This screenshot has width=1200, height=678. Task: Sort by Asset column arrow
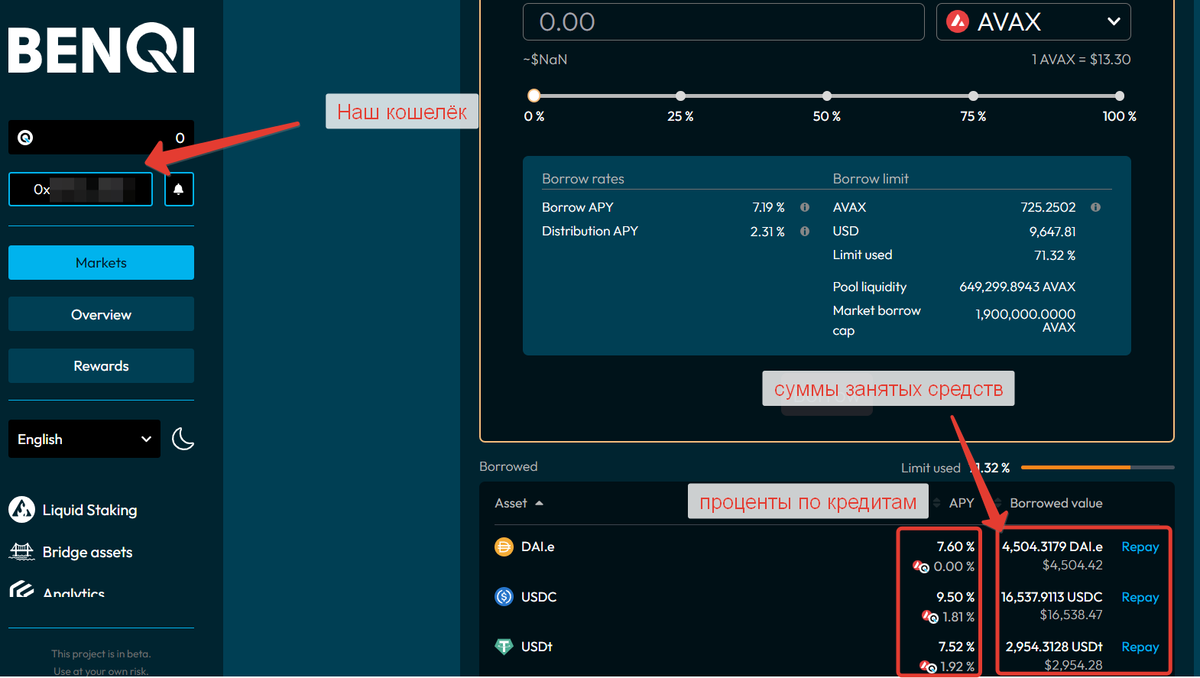540,503
